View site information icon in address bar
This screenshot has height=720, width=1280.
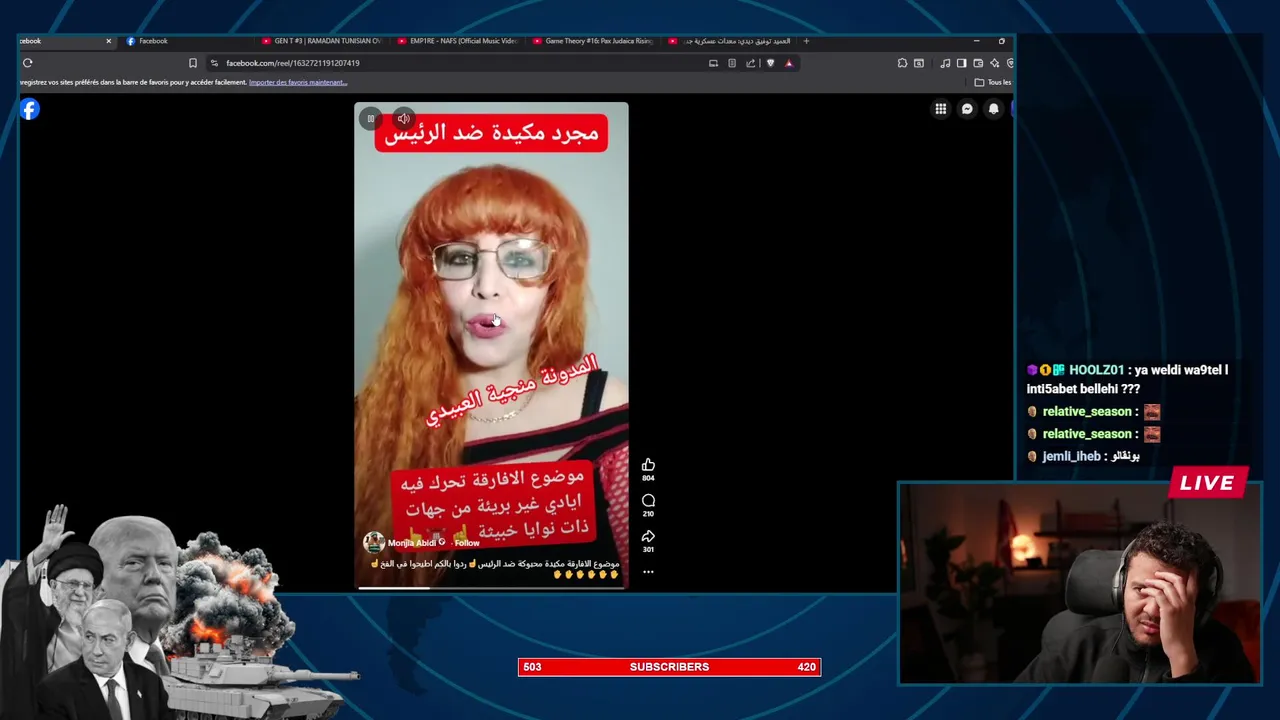tap(214, 63)
